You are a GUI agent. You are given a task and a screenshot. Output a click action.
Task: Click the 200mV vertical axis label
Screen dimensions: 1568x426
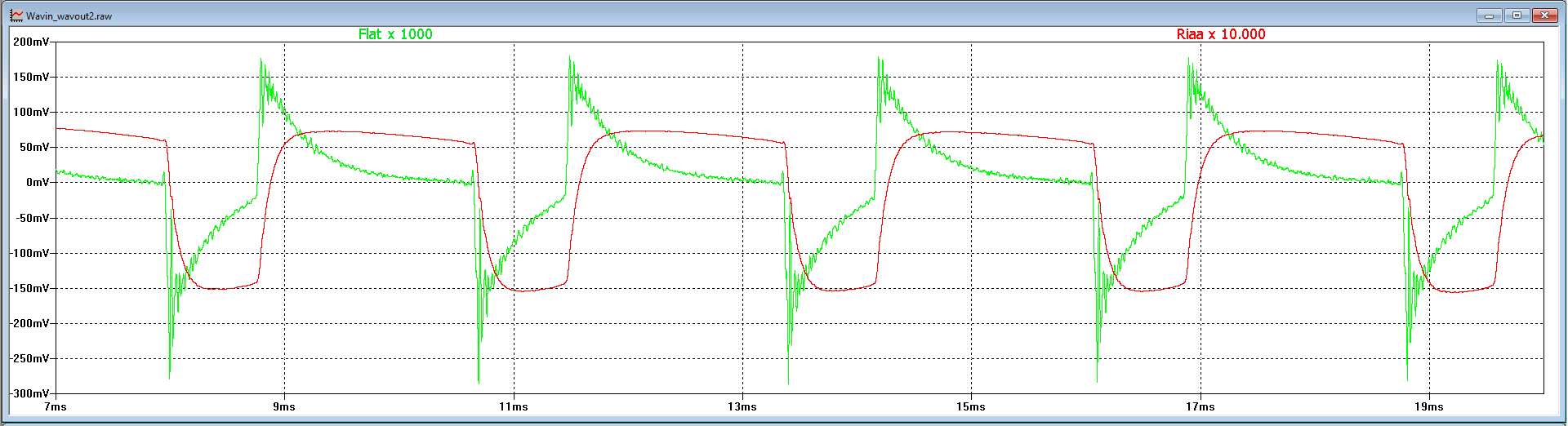coord(31,42)
